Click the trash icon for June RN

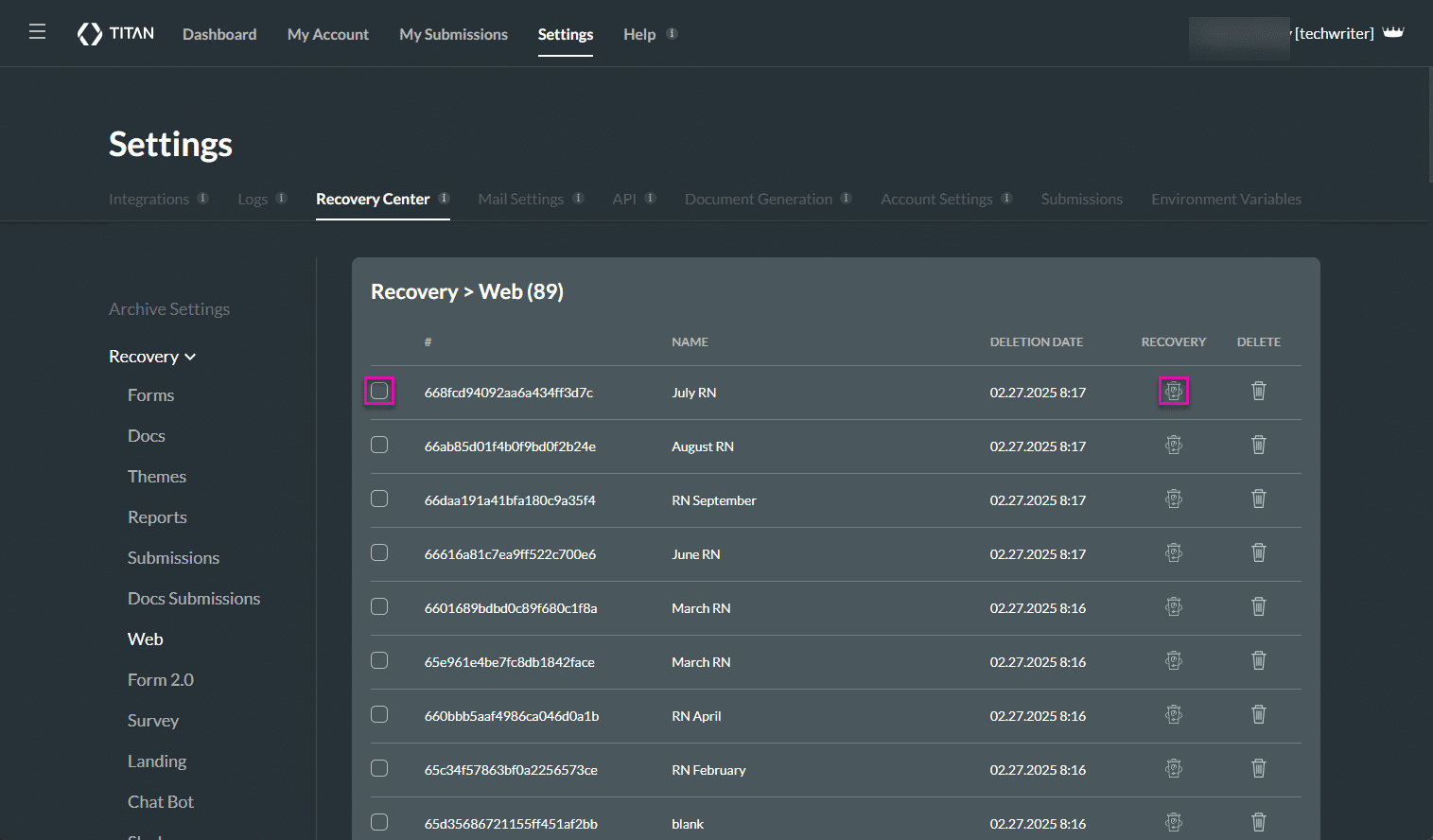pyautogui.click(x=1258, y=552)
